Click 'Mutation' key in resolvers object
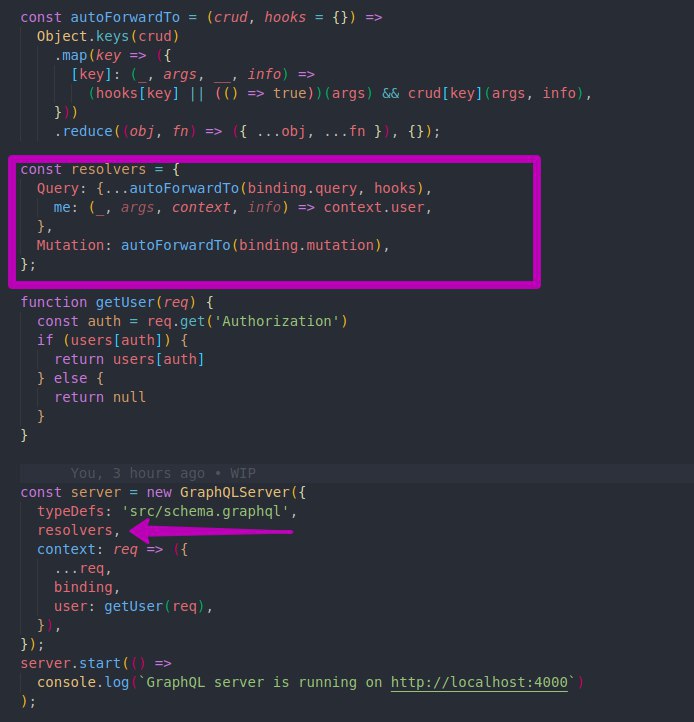694x722 pixels. (70, 245)
